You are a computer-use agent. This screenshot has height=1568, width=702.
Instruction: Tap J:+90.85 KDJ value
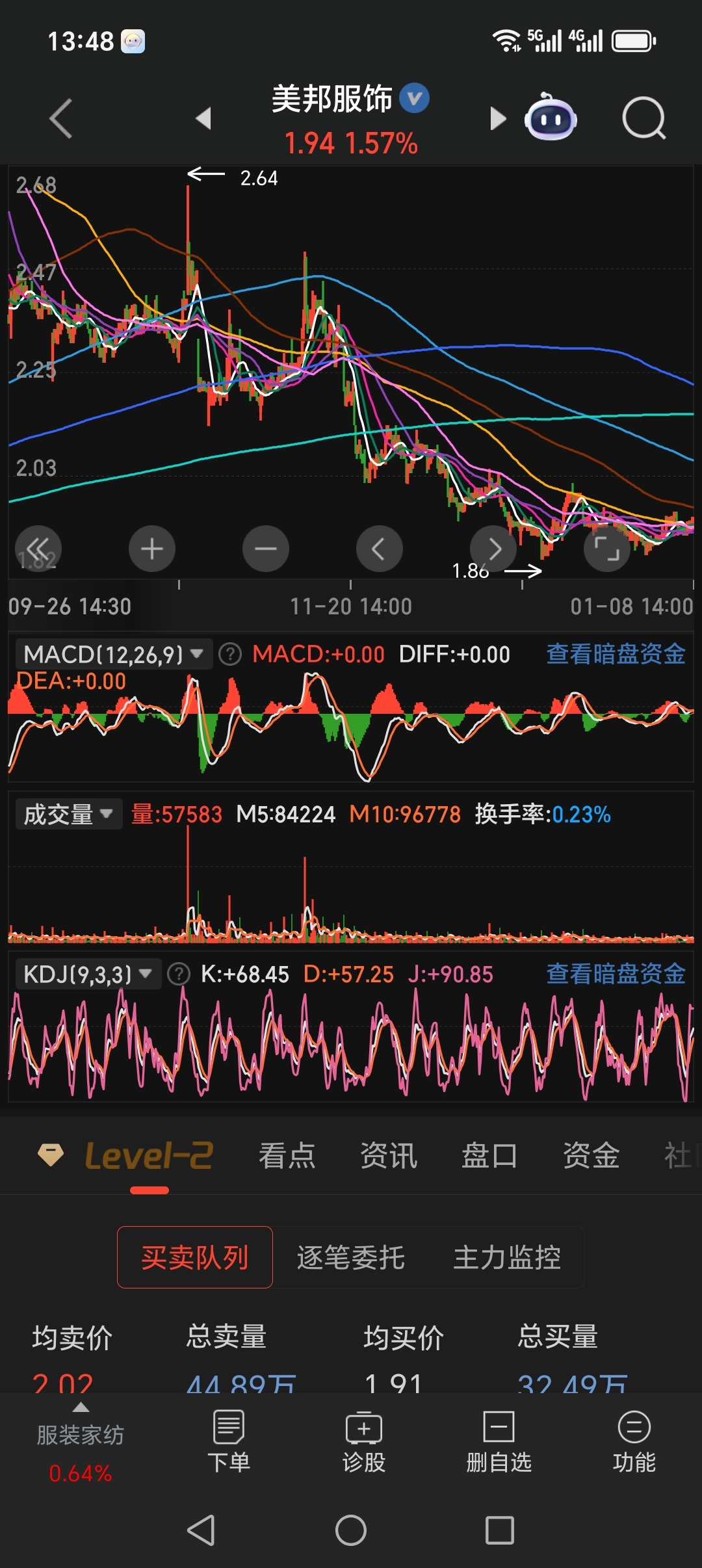click(450, 974)
